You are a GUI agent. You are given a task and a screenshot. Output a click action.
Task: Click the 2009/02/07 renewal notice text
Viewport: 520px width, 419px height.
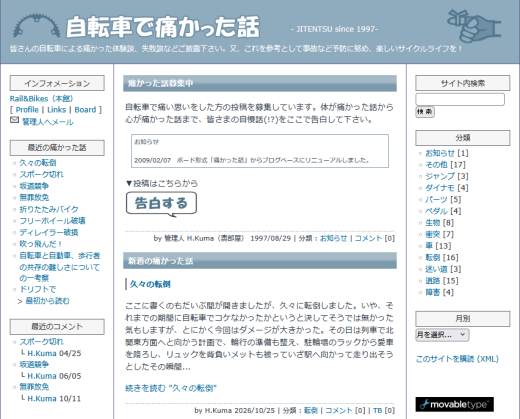point(252,160)
